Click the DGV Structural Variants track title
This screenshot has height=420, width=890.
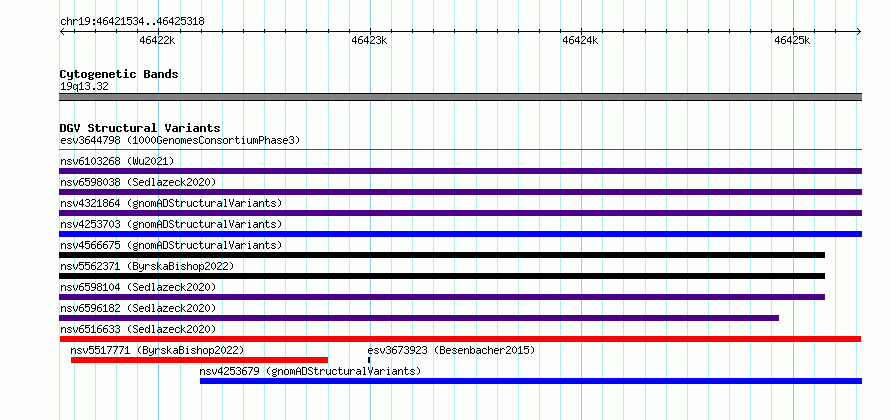140,128
